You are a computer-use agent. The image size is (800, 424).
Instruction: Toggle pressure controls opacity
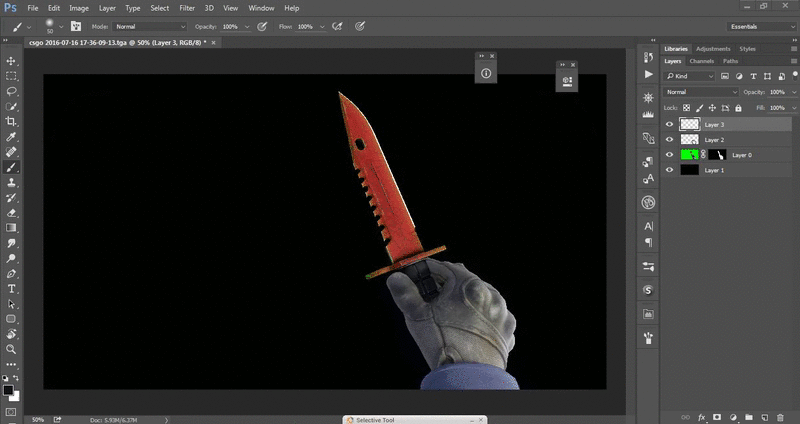(262, 27)
